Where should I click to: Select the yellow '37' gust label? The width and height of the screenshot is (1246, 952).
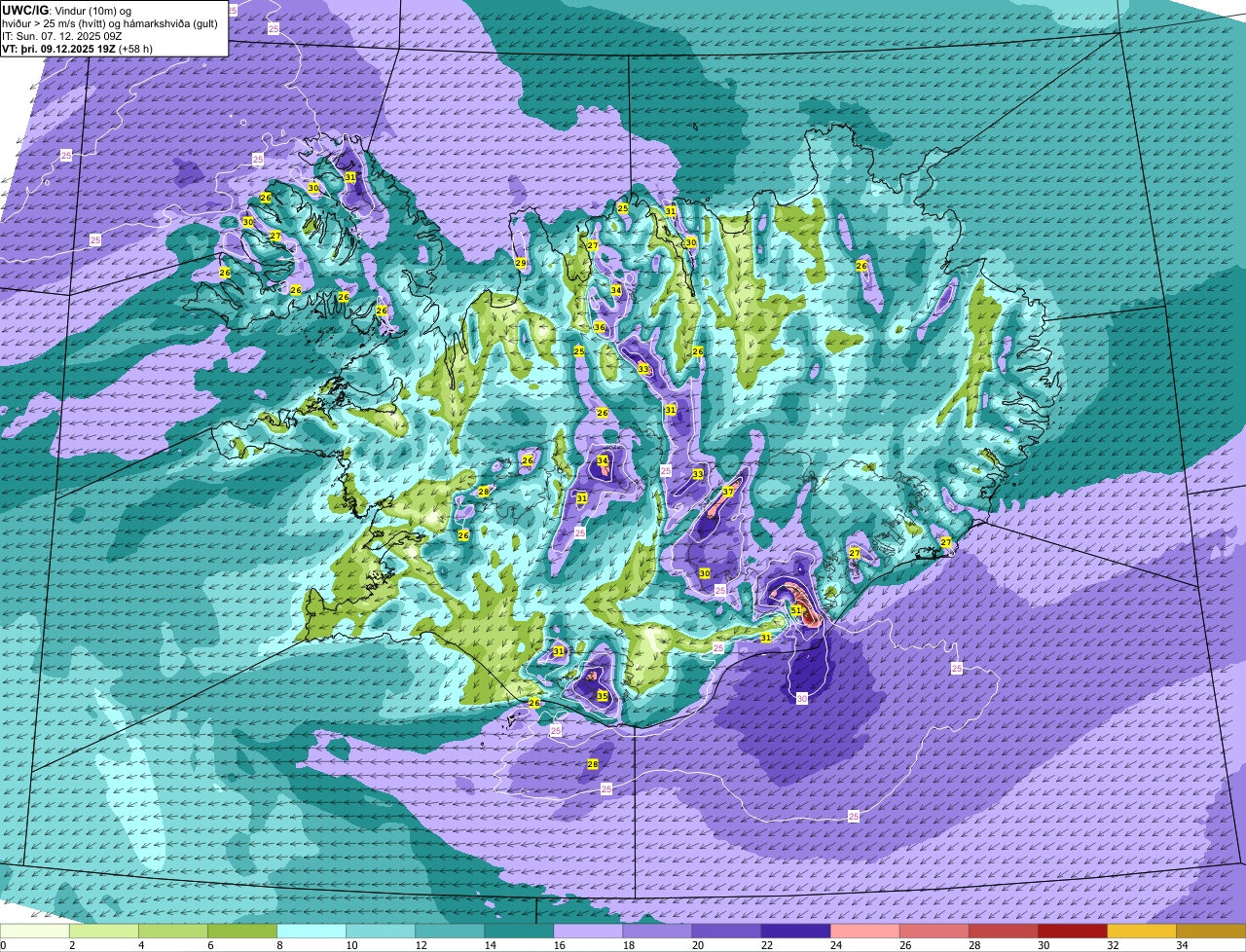[728, 492]
